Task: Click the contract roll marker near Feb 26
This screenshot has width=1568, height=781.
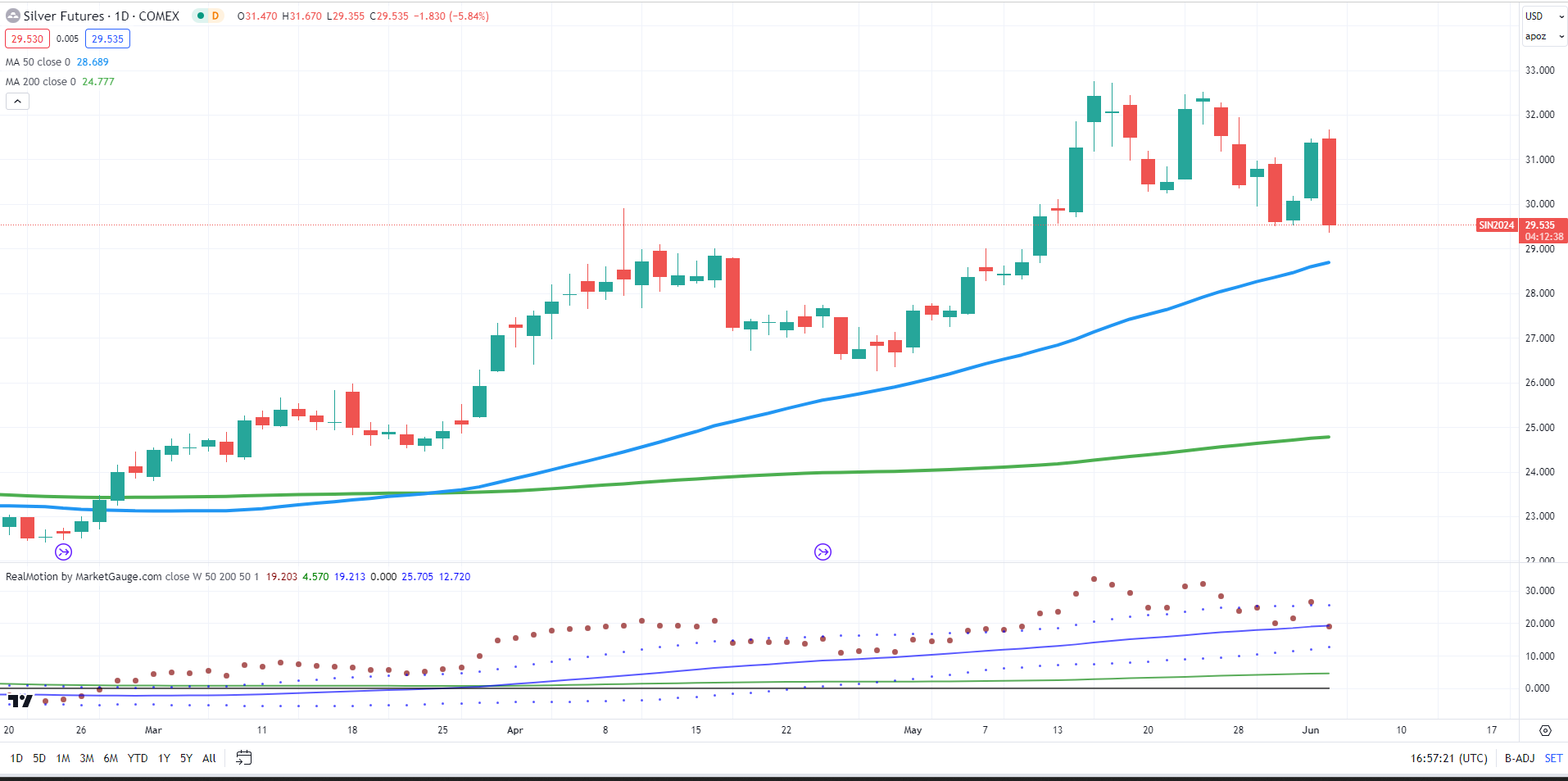Action: 63,552
